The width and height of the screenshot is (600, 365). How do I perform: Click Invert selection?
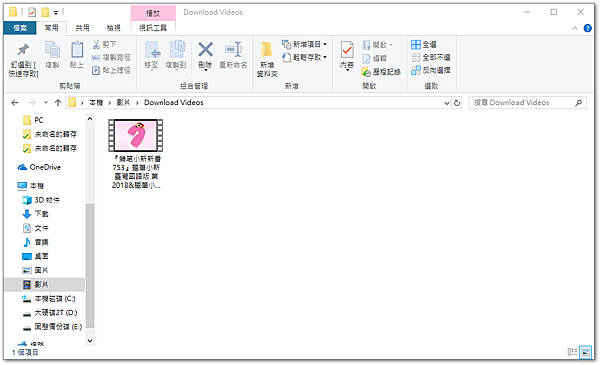tap(431, 70)
